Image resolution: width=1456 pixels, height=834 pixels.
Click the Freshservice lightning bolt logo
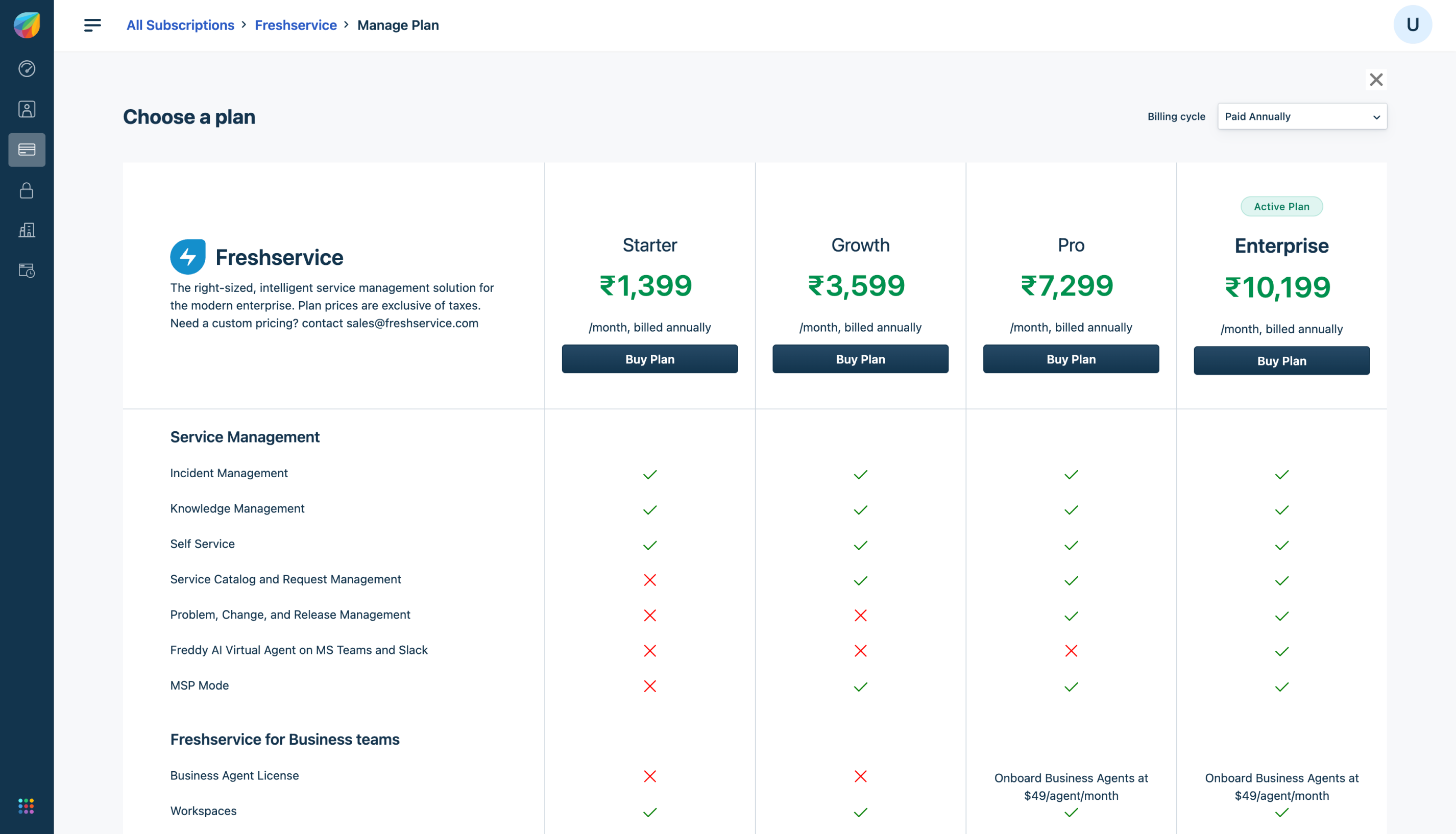pyautogui.click(x=188, y=257)
